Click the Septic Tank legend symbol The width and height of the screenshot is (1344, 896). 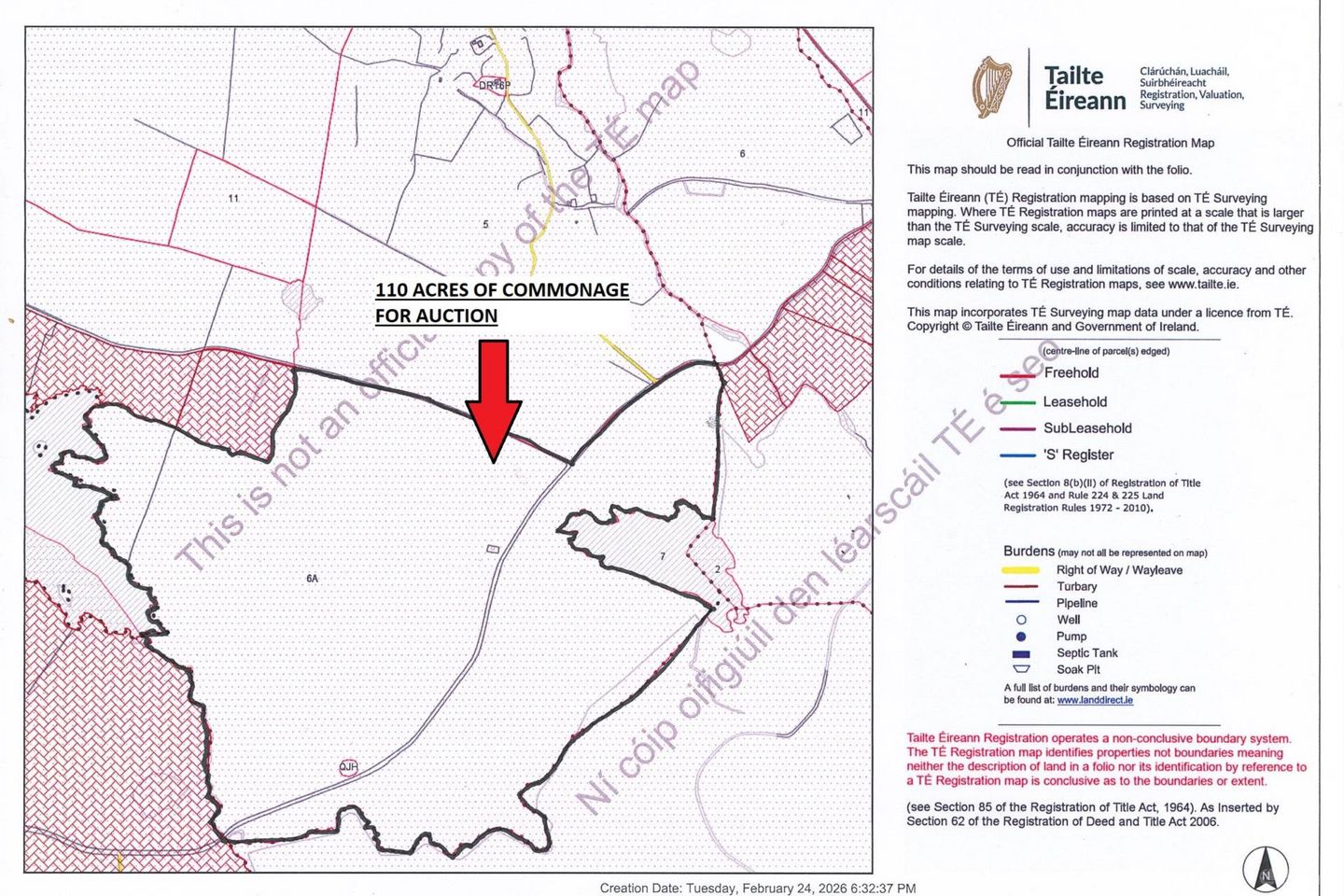(1022, 652)
